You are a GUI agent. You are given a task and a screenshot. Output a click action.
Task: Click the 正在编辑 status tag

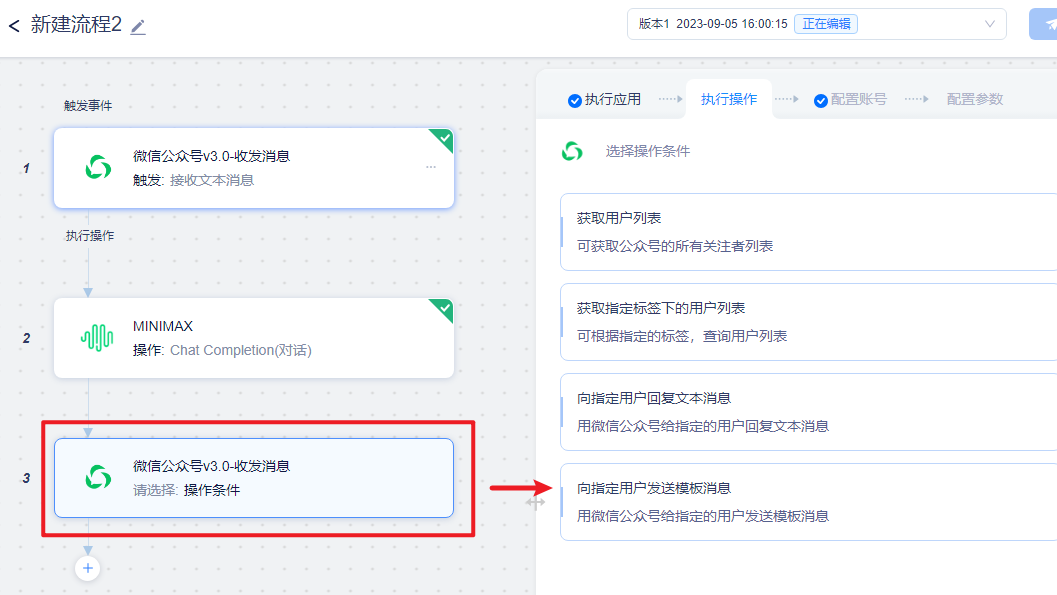826,24
